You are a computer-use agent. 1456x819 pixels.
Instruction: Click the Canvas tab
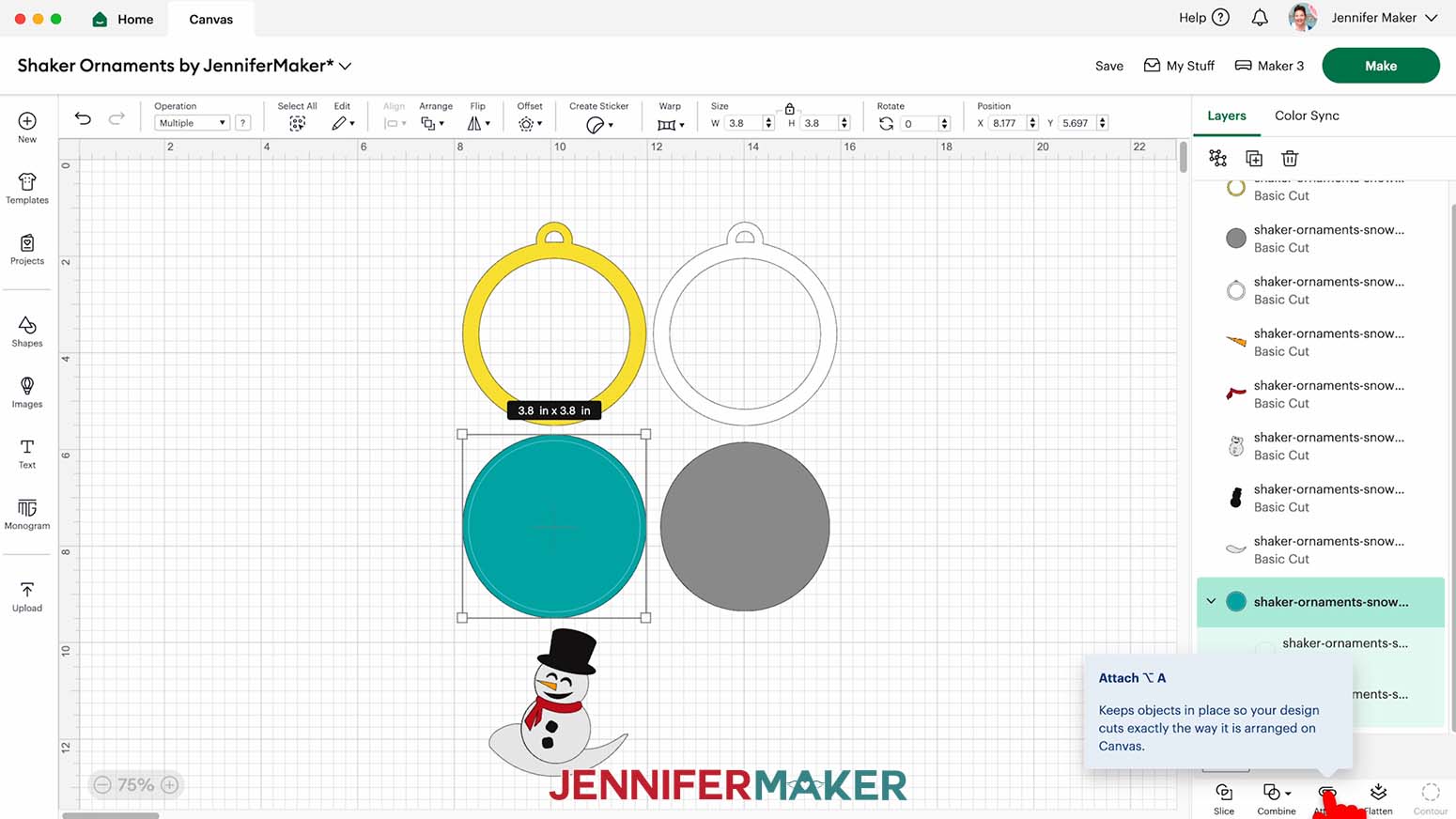click(211, 19)
